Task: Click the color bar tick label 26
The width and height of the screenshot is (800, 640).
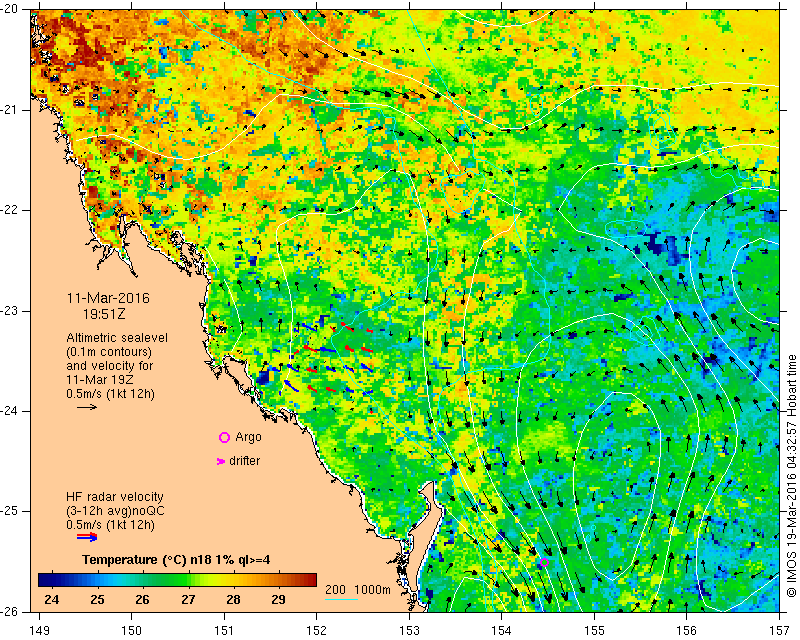Action: pyautogui.click(x=142, y=599)
